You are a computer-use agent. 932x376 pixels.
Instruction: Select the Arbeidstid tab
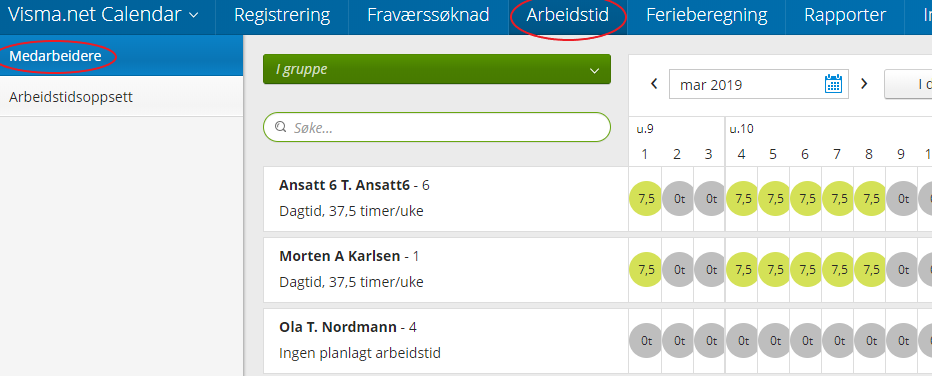point(568,15)
